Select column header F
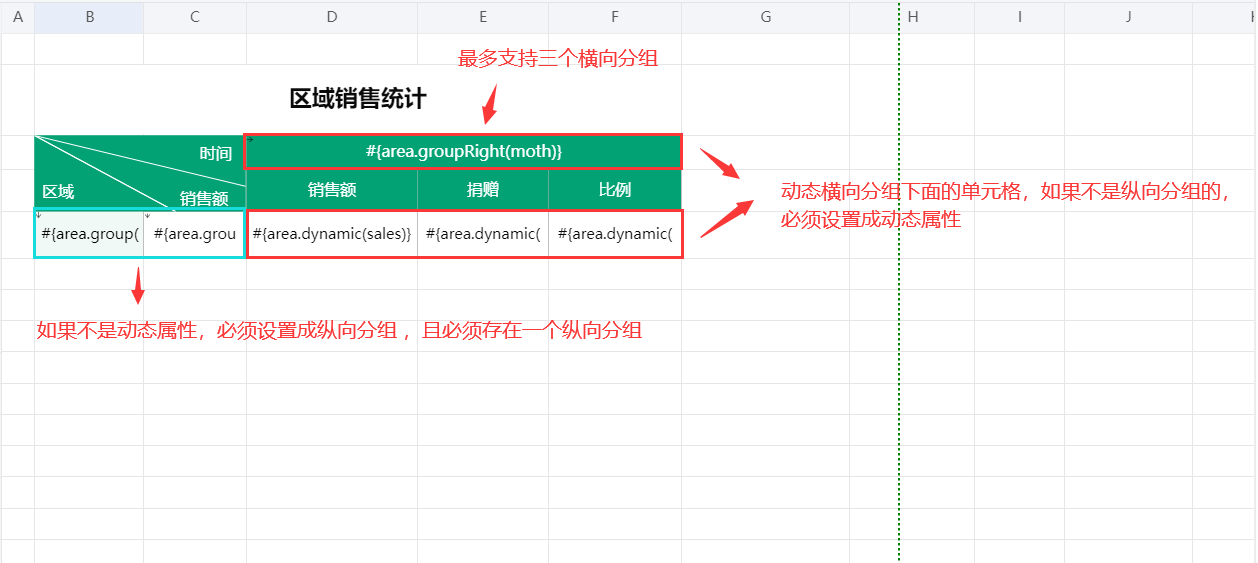Viewport: 1258px width, 563px height. (x=615, y=17)
